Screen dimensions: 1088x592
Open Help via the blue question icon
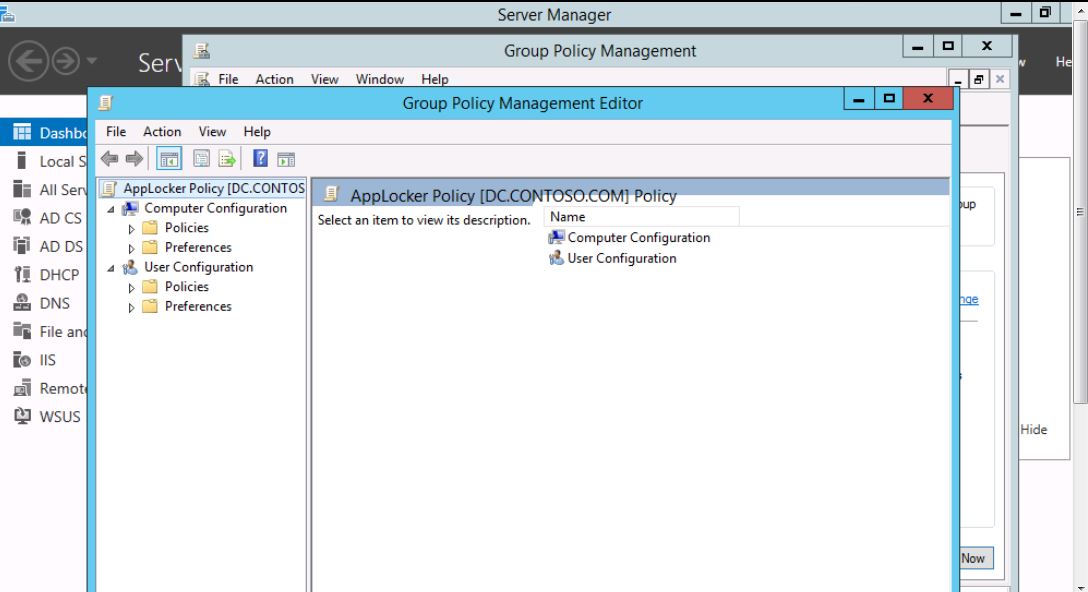[x=260, y=158]
